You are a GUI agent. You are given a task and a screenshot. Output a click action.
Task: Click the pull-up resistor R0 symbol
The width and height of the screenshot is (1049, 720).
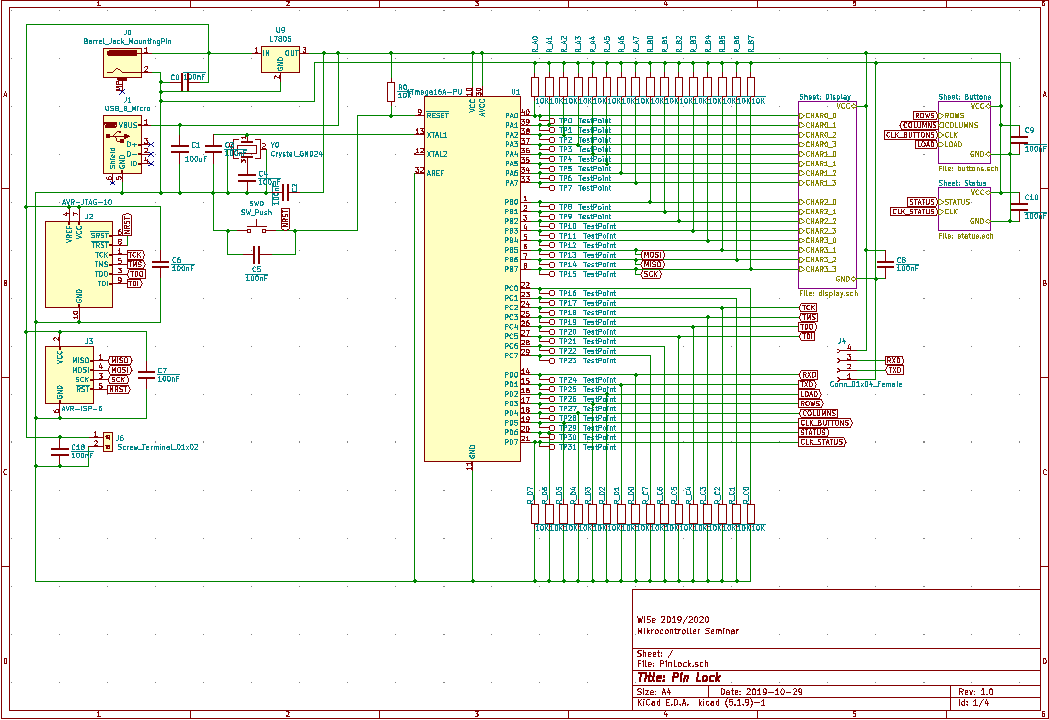click(391, 92)
